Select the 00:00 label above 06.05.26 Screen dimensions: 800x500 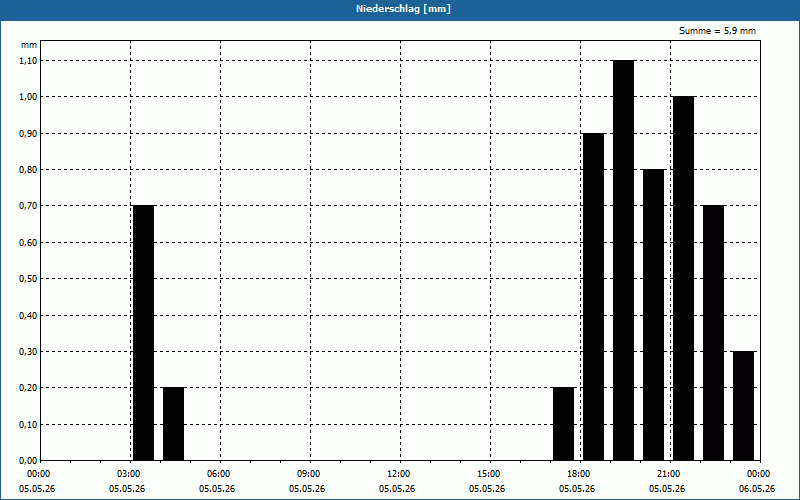pos(759,474)
